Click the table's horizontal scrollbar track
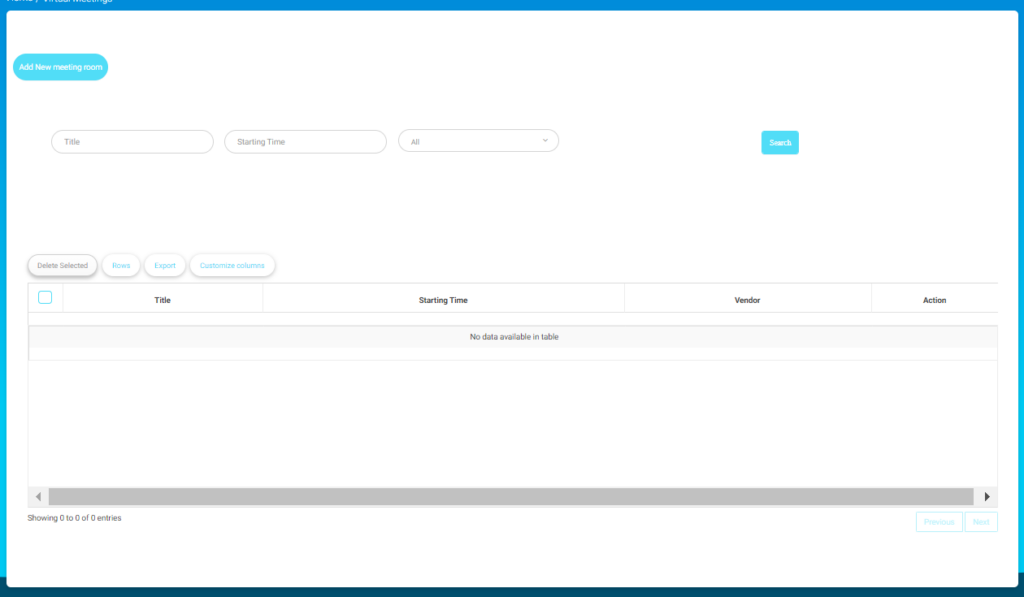1024x597 pixels. [x=511, y=497]
